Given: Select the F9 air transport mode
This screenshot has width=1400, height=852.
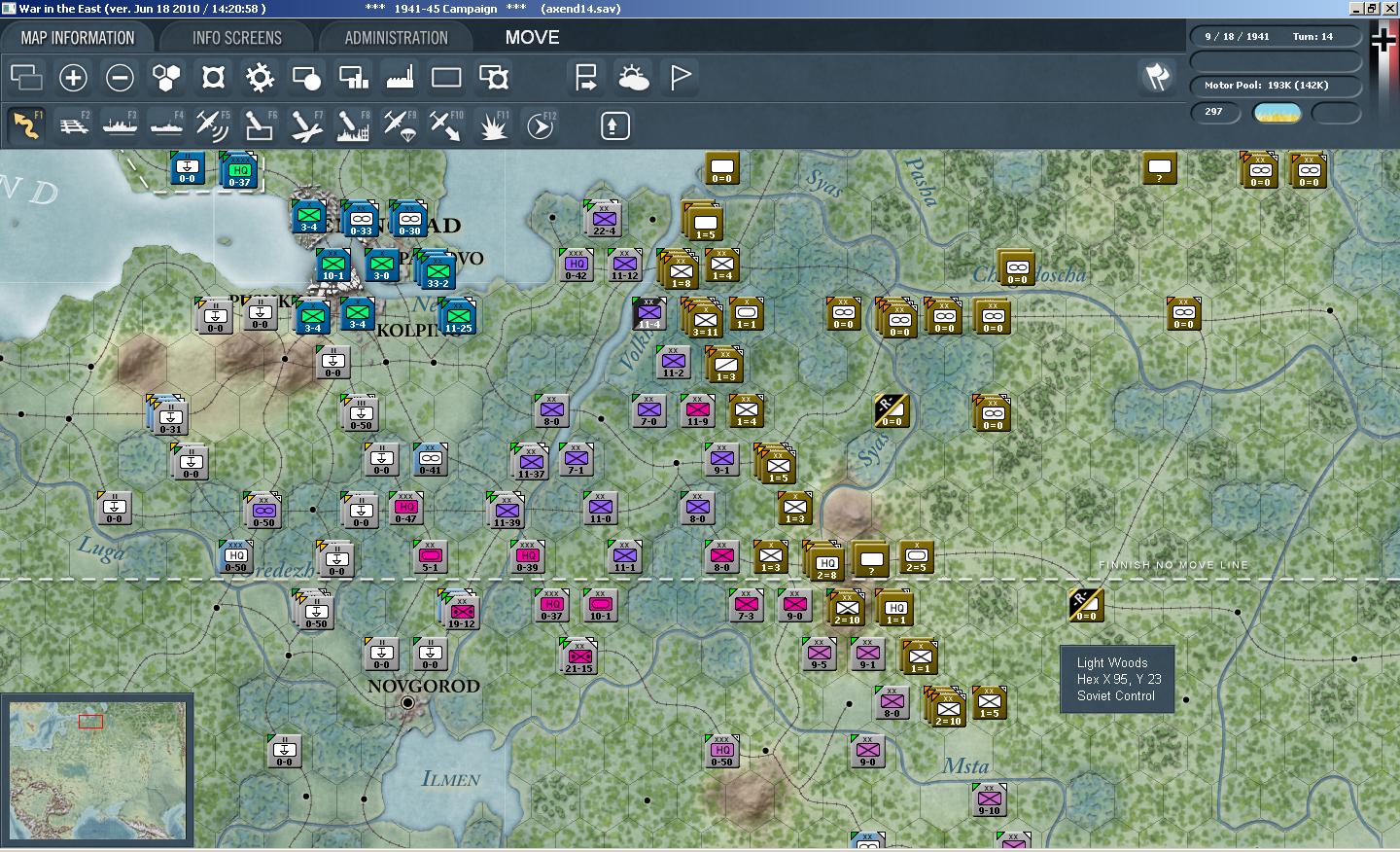Looking at the screenshot, I should [400, 125].
